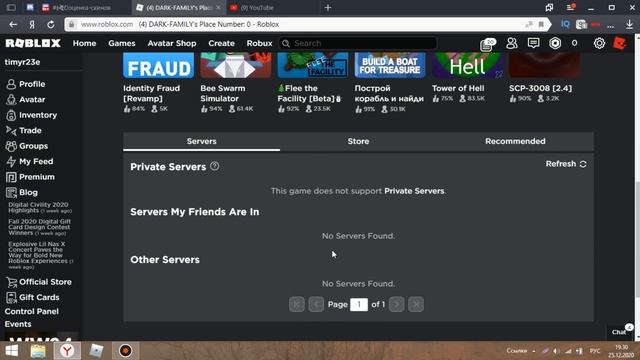
Task: Open Official Store in the sidebar
Action: (x=39, y=282)
